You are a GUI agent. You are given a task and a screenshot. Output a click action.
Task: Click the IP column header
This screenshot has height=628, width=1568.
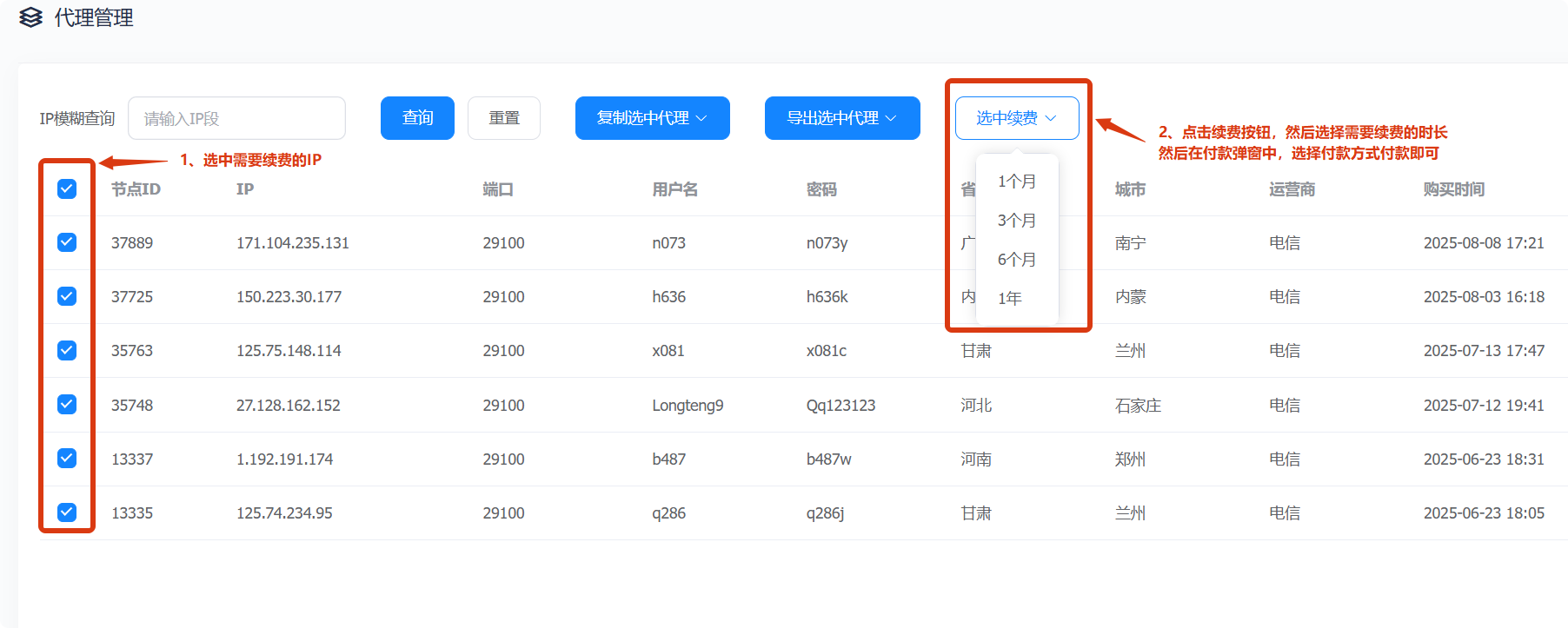click(245, 189)
